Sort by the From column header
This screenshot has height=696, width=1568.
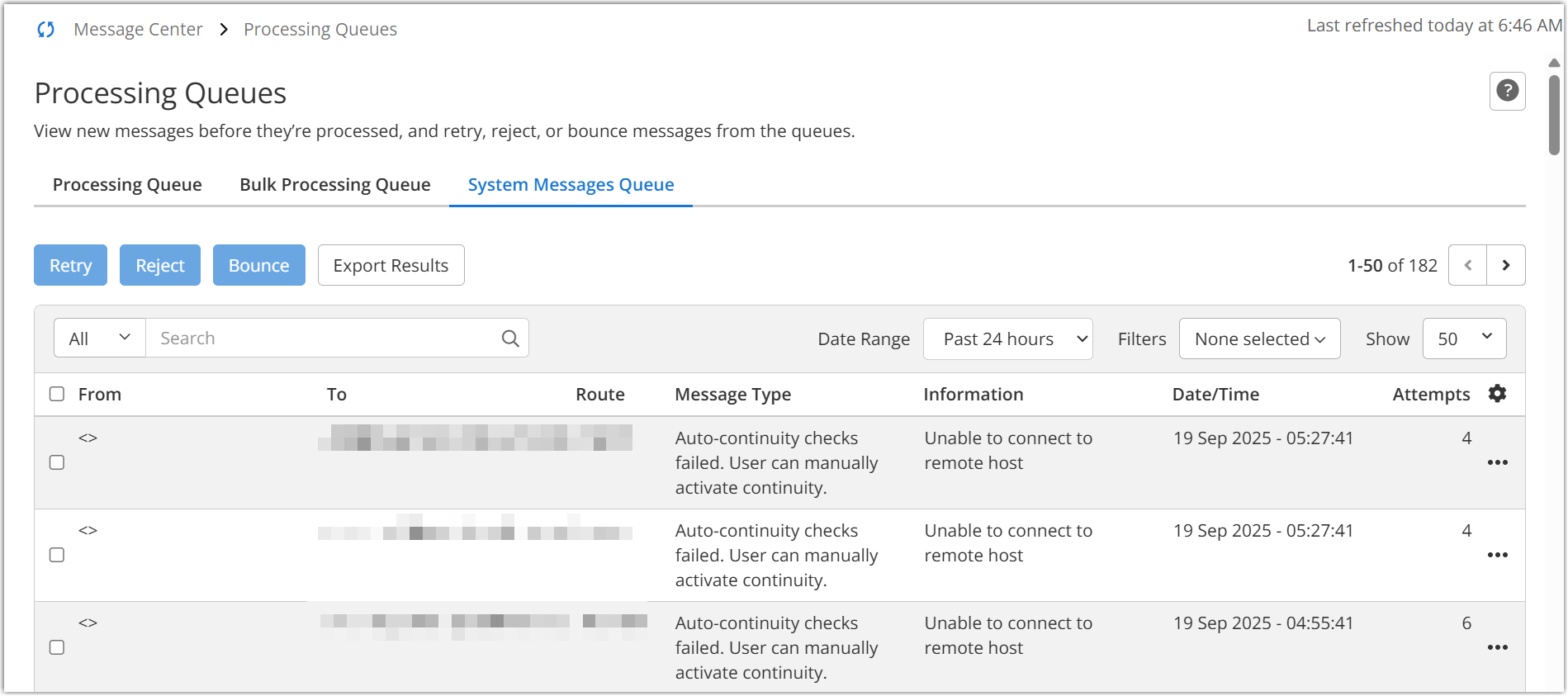[x=100, y=395]
